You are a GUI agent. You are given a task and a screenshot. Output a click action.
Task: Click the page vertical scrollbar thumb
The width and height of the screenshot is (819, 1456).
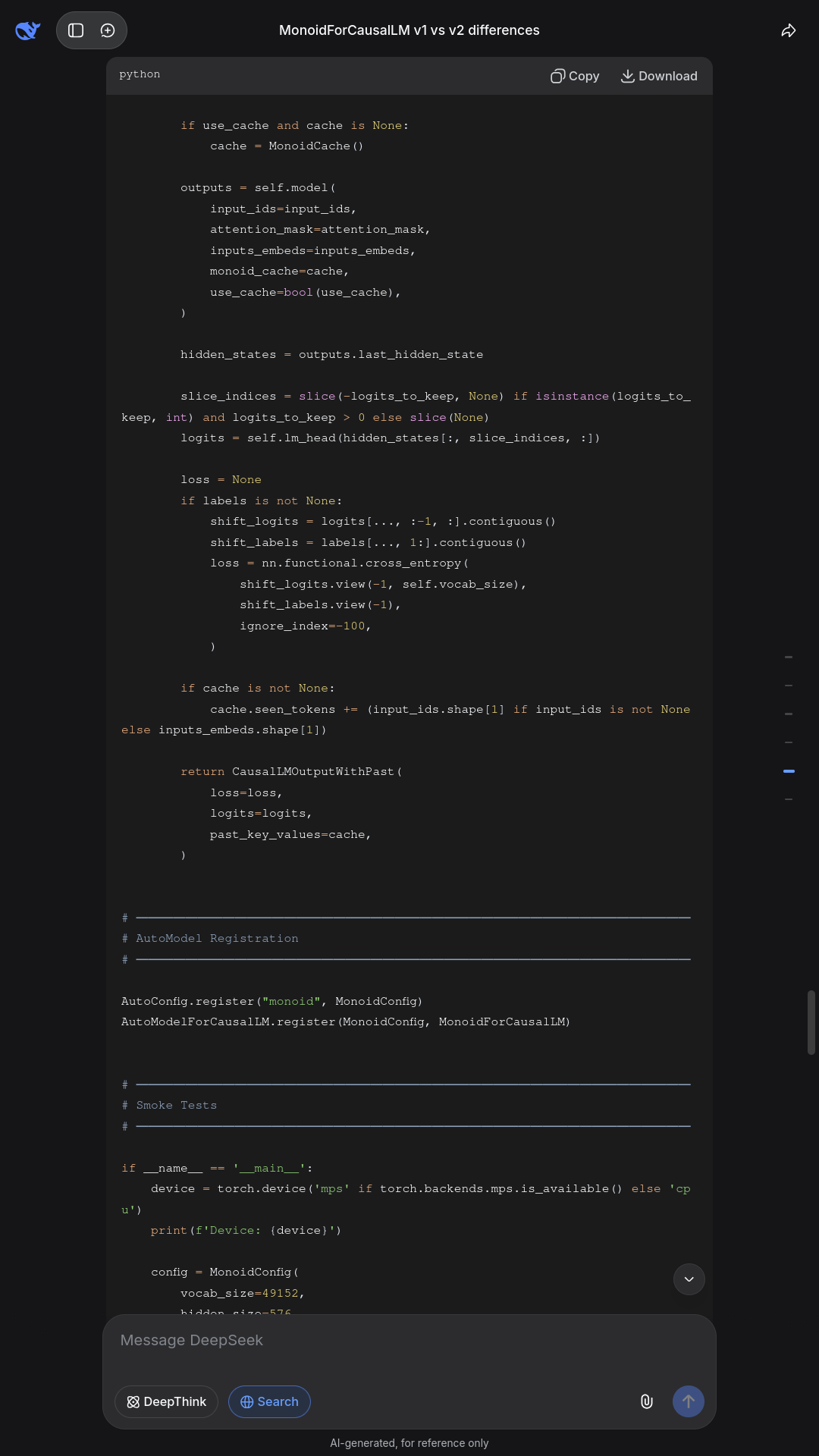811,1022
